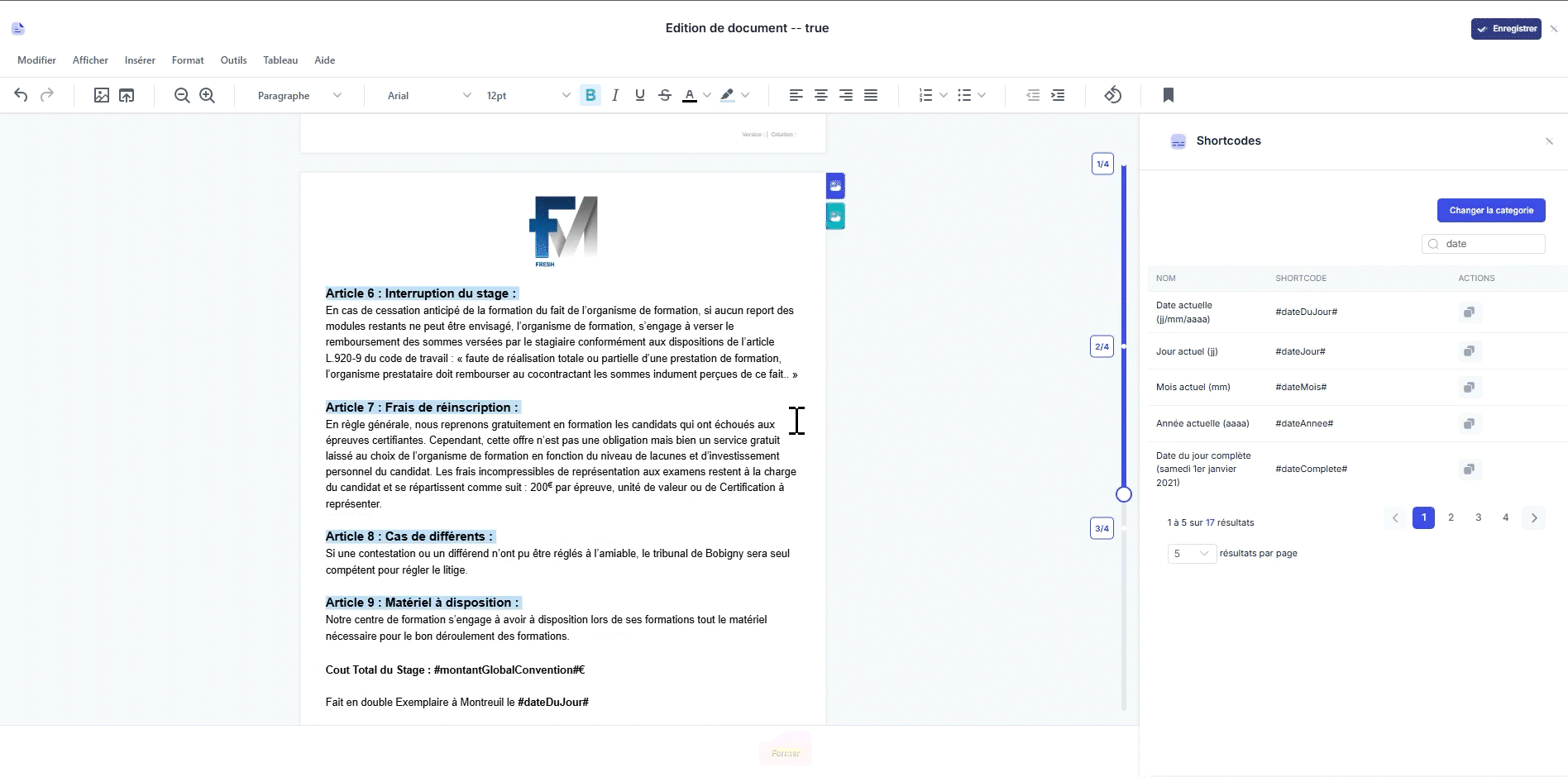The height and width of the screenshot is (777, 1568).
Task: Copy the #dateDuJour# shortcode
Action: [x=1469, y=312]
